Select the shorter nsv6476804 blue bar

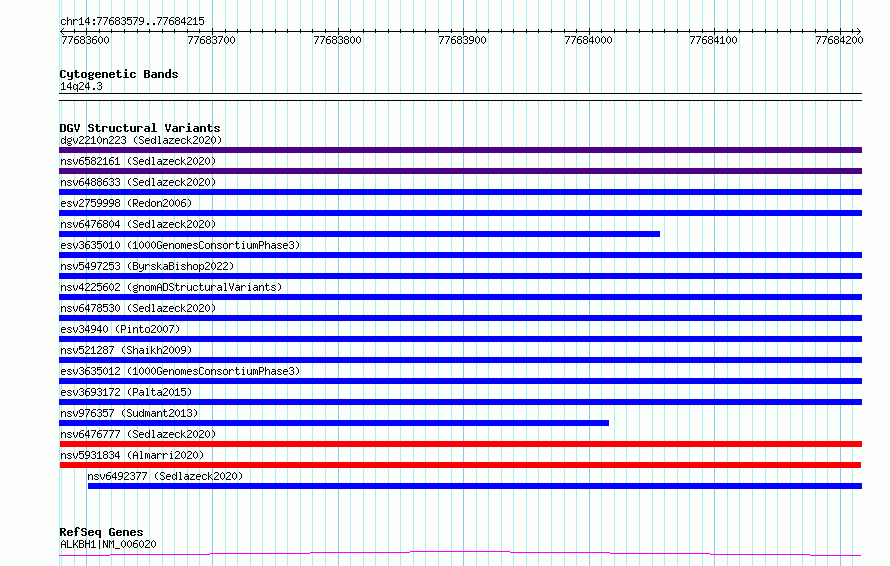pyautogui.click(x=359, y=234)
